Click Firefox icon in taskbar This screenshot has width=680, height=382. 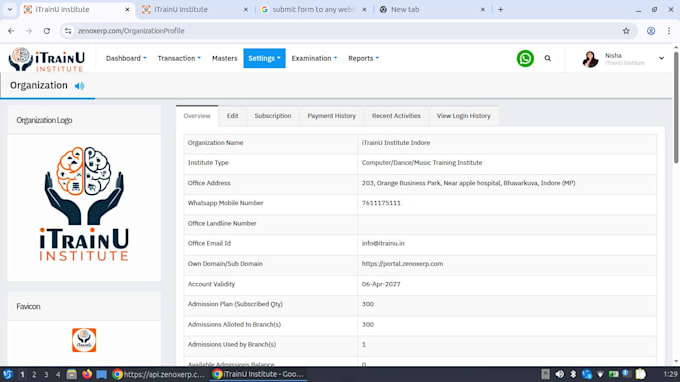point(87,374)
